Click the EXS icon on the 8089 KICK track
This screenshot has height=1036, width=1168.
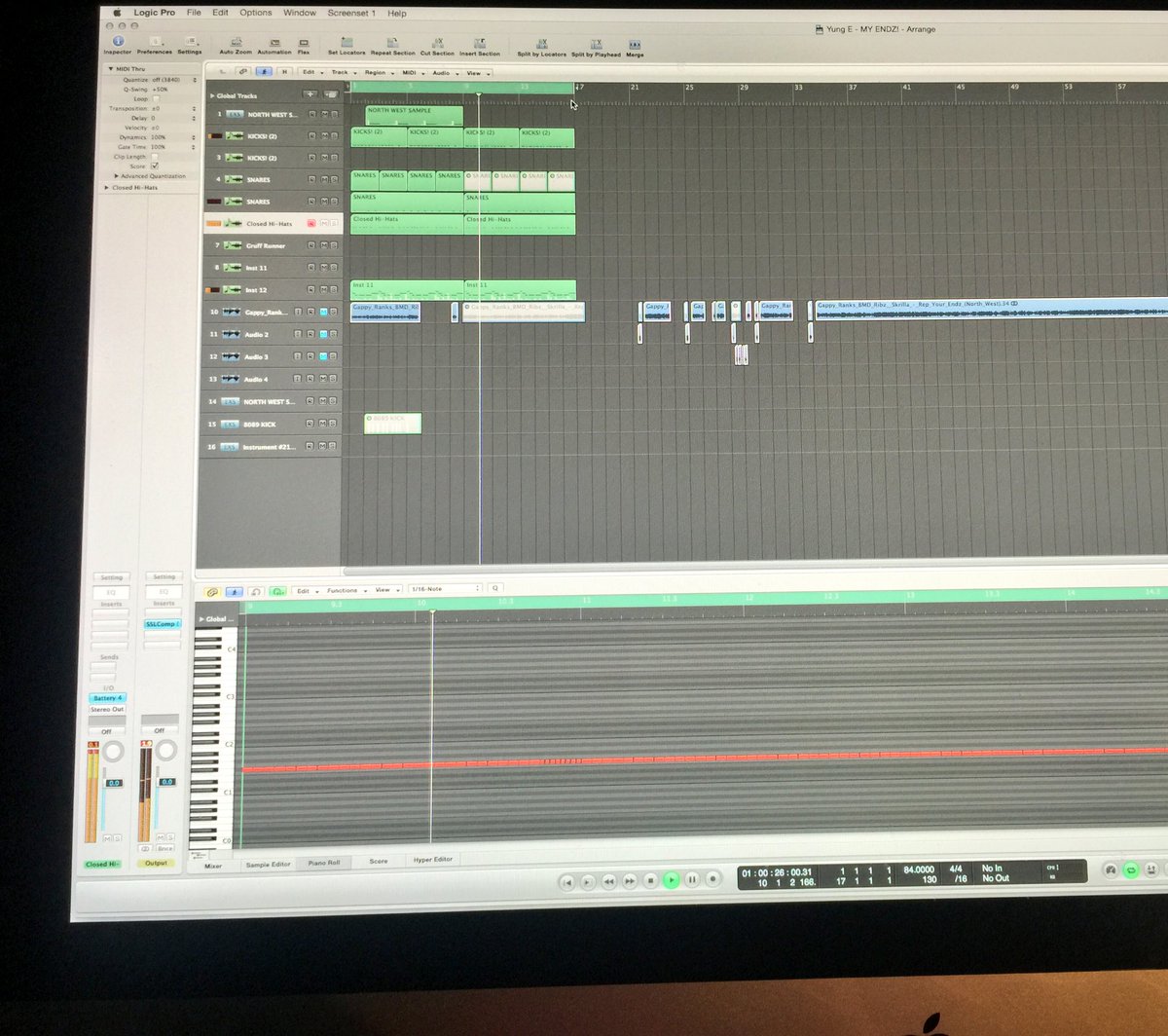[231, 425]
